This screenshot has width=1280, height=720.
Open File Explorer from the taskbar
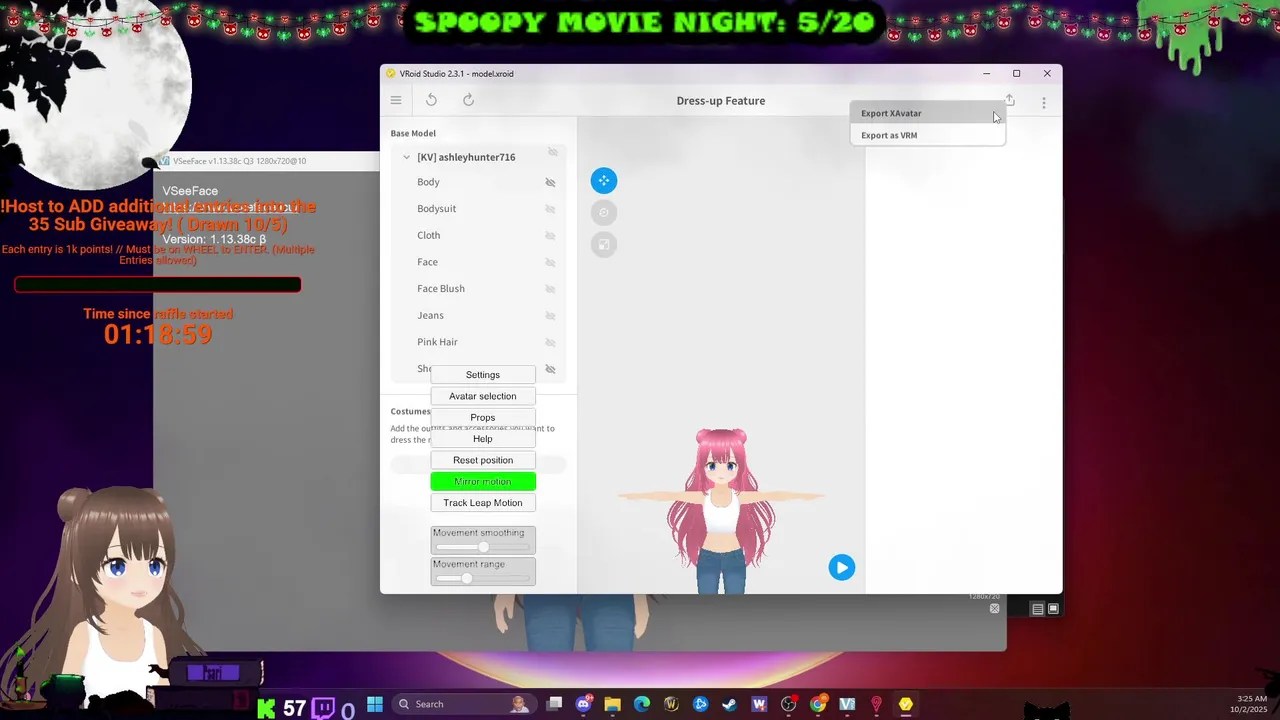click(613, 704)
